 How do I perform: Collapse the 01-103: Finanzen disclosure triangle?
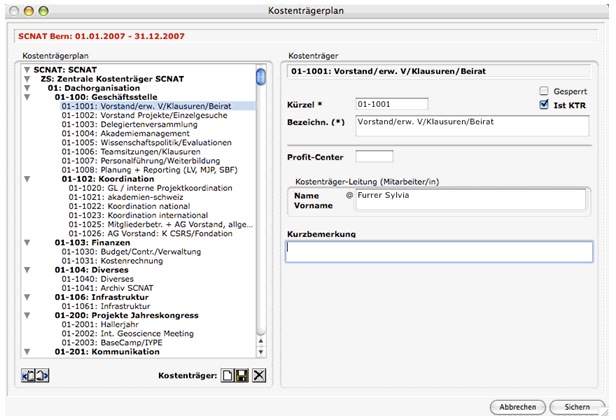point(27,241)
